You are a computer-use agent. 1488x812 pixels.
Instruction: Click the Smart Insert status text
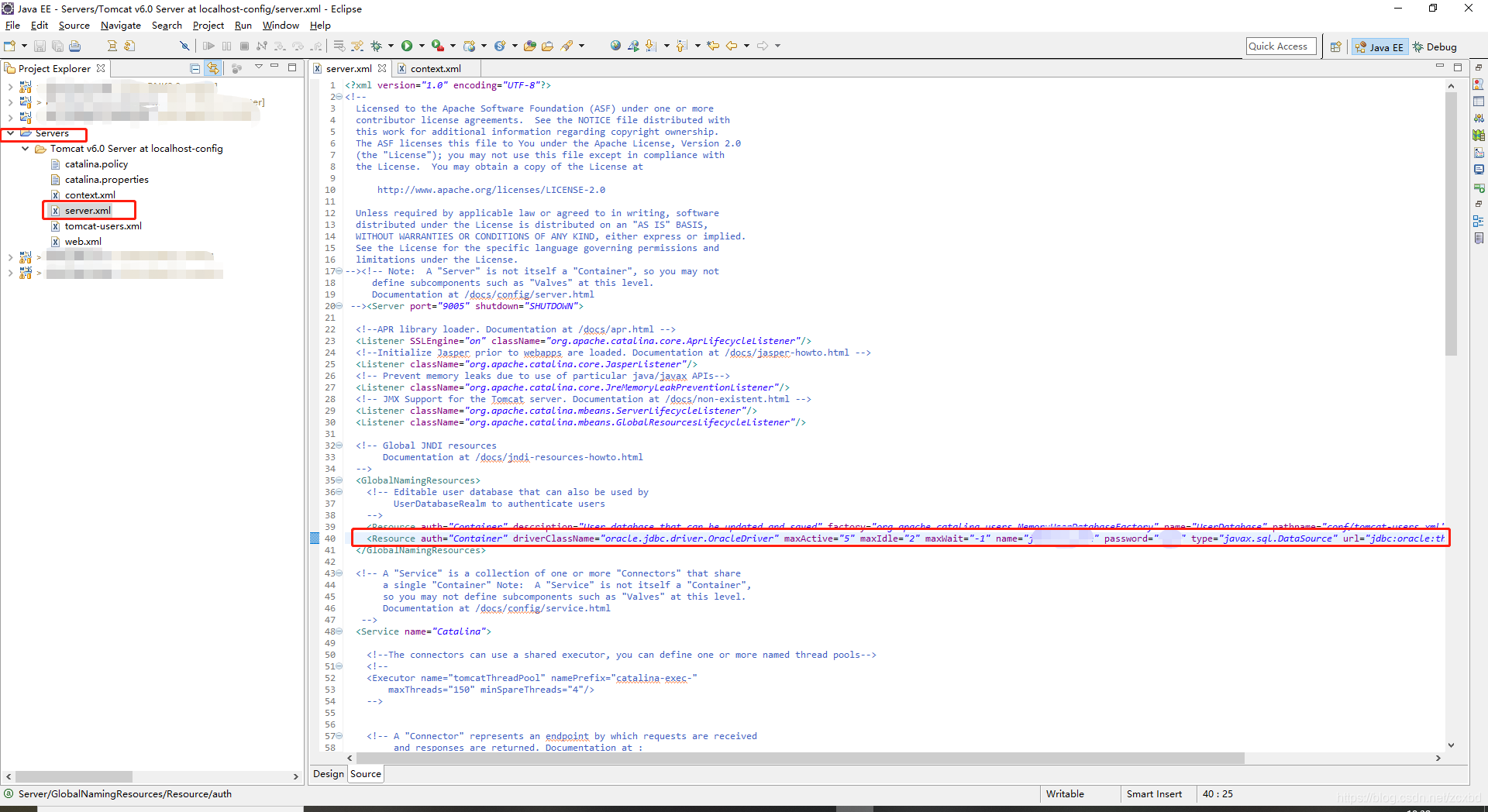1154,794
